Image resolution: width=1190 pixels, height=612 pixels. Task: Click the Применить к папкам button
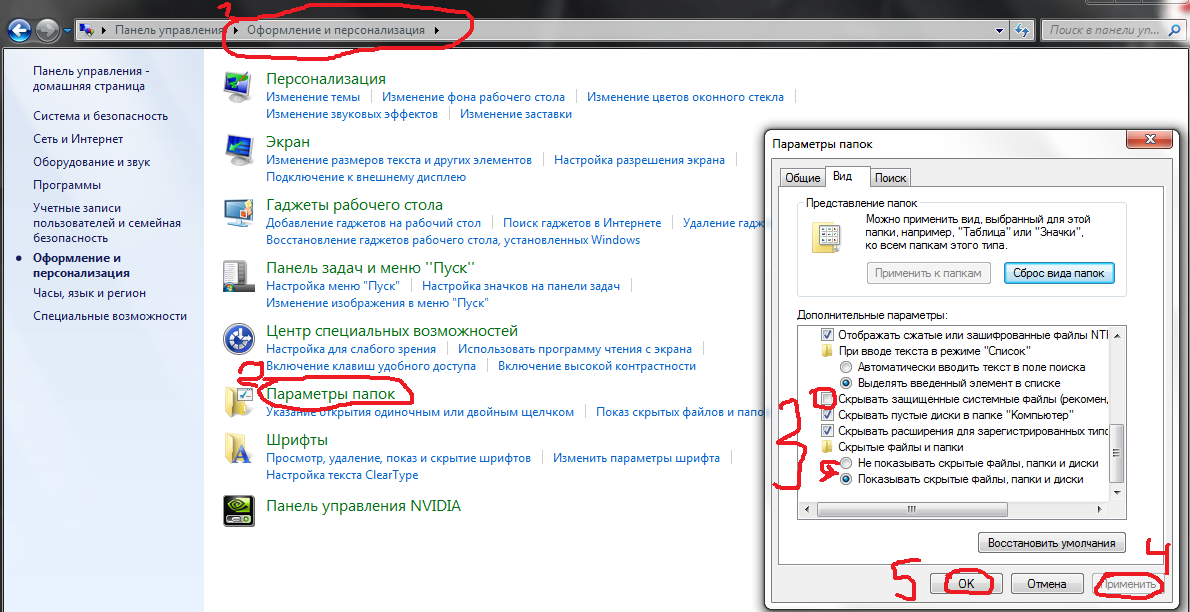929,273
